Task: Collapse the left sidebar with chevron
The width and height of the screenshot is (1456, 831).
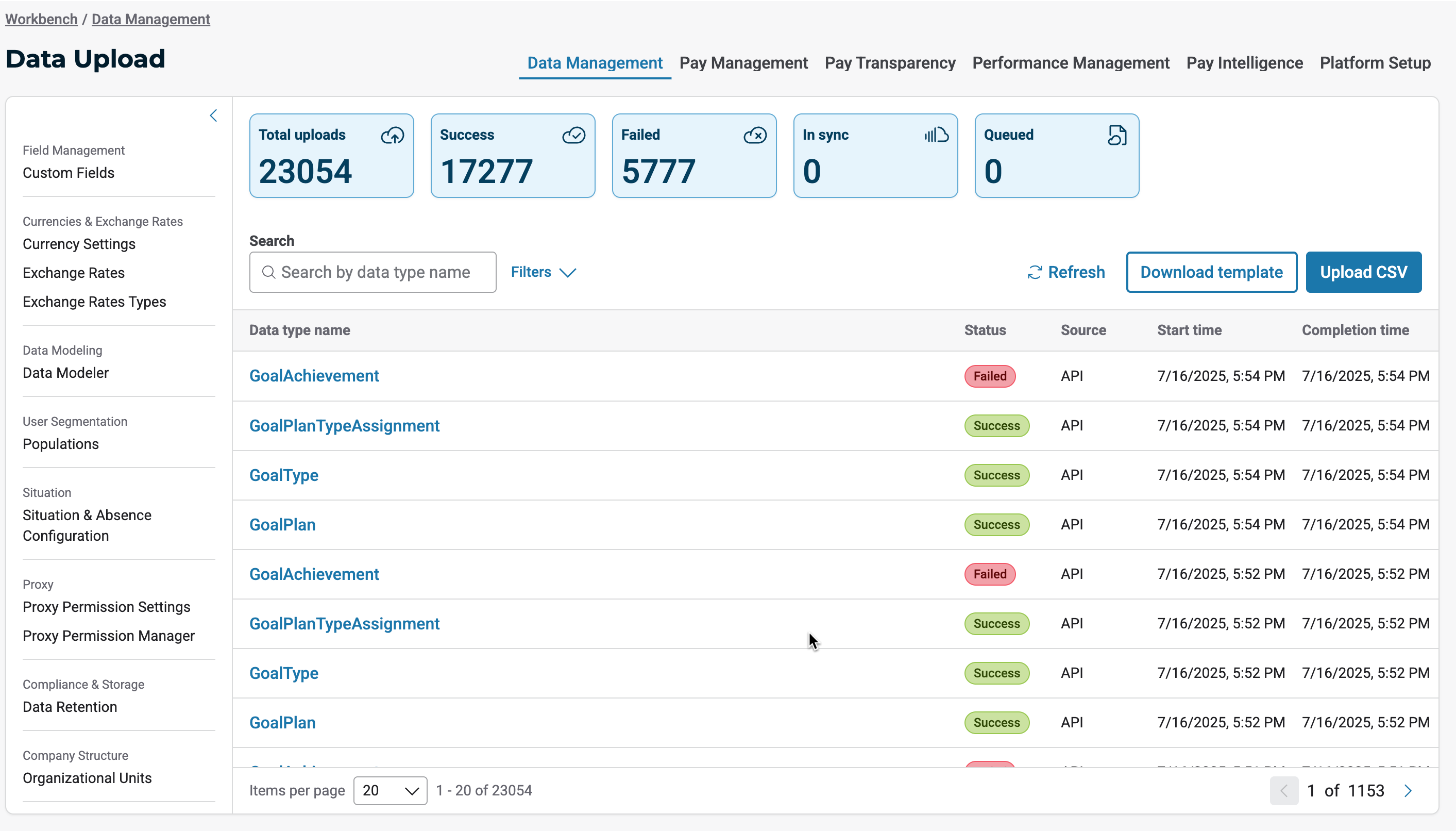Action: click(x=213, y=116)
